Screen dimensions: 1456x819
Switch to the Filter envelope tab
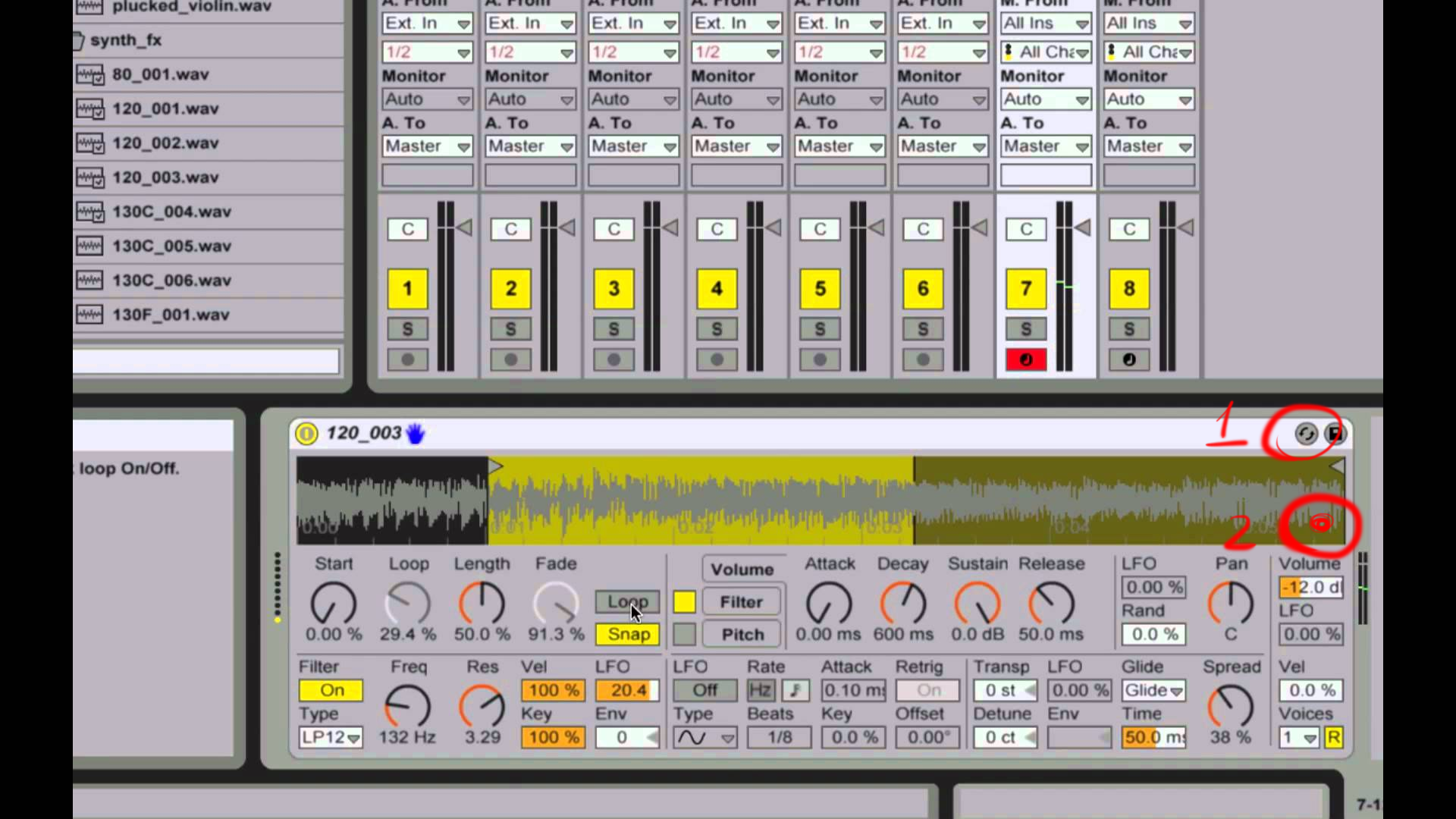click(741, 602)
